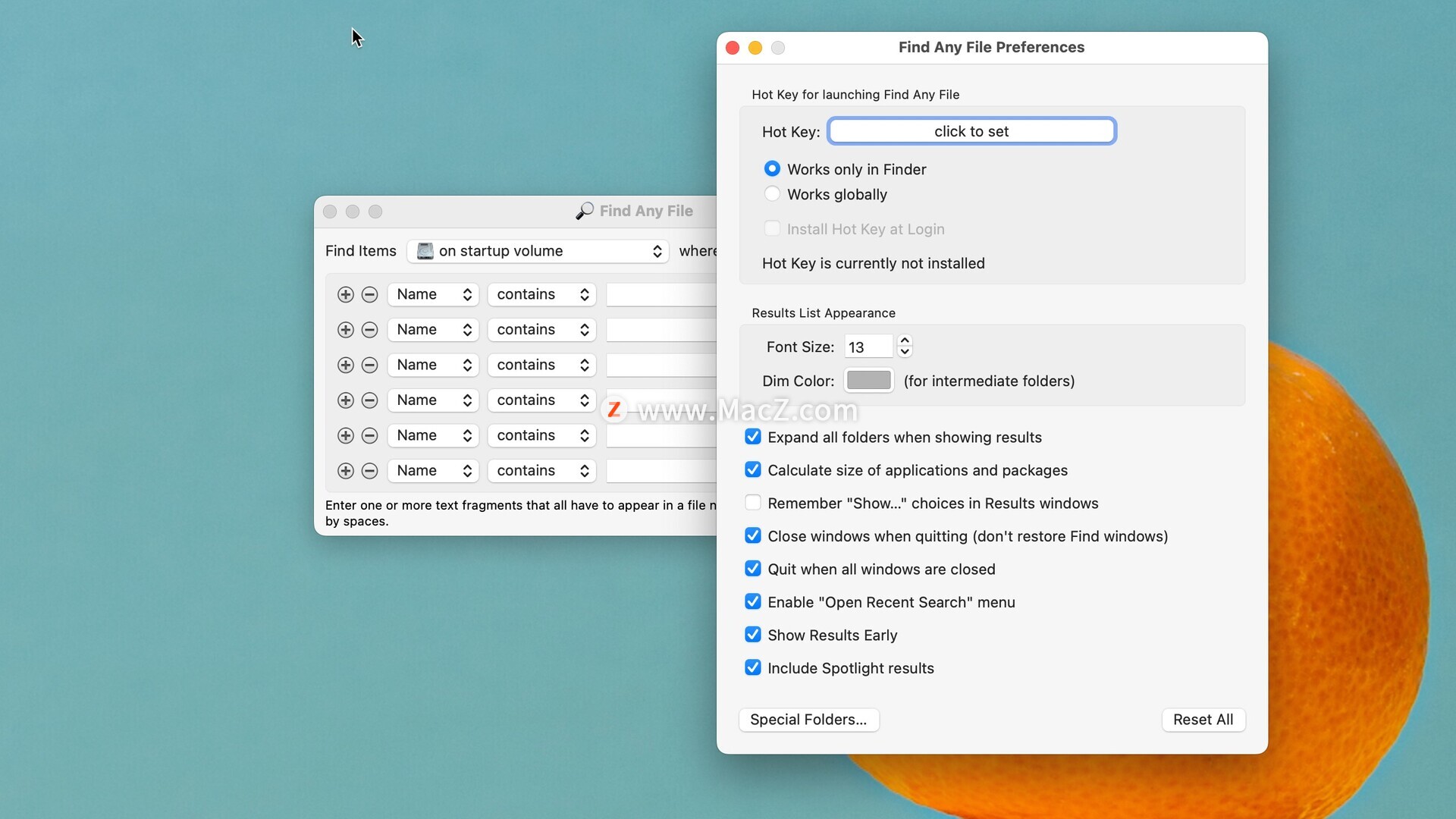
Task: Click the '(for intermediate folders)' label
Action: coord(989,381)
